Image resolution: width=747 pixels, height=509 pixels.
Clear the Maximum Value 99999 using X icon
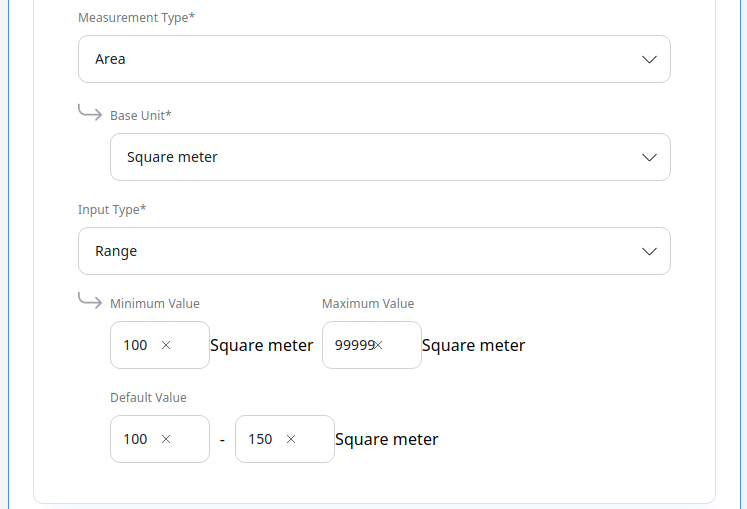click(x=378, y=345)
